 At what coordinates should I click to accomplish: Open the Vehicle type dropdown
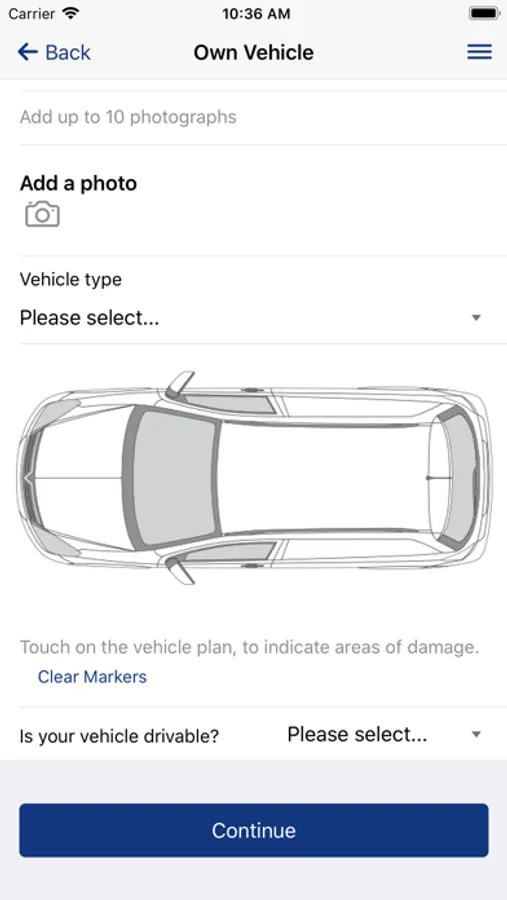click(x=253, y=317)
